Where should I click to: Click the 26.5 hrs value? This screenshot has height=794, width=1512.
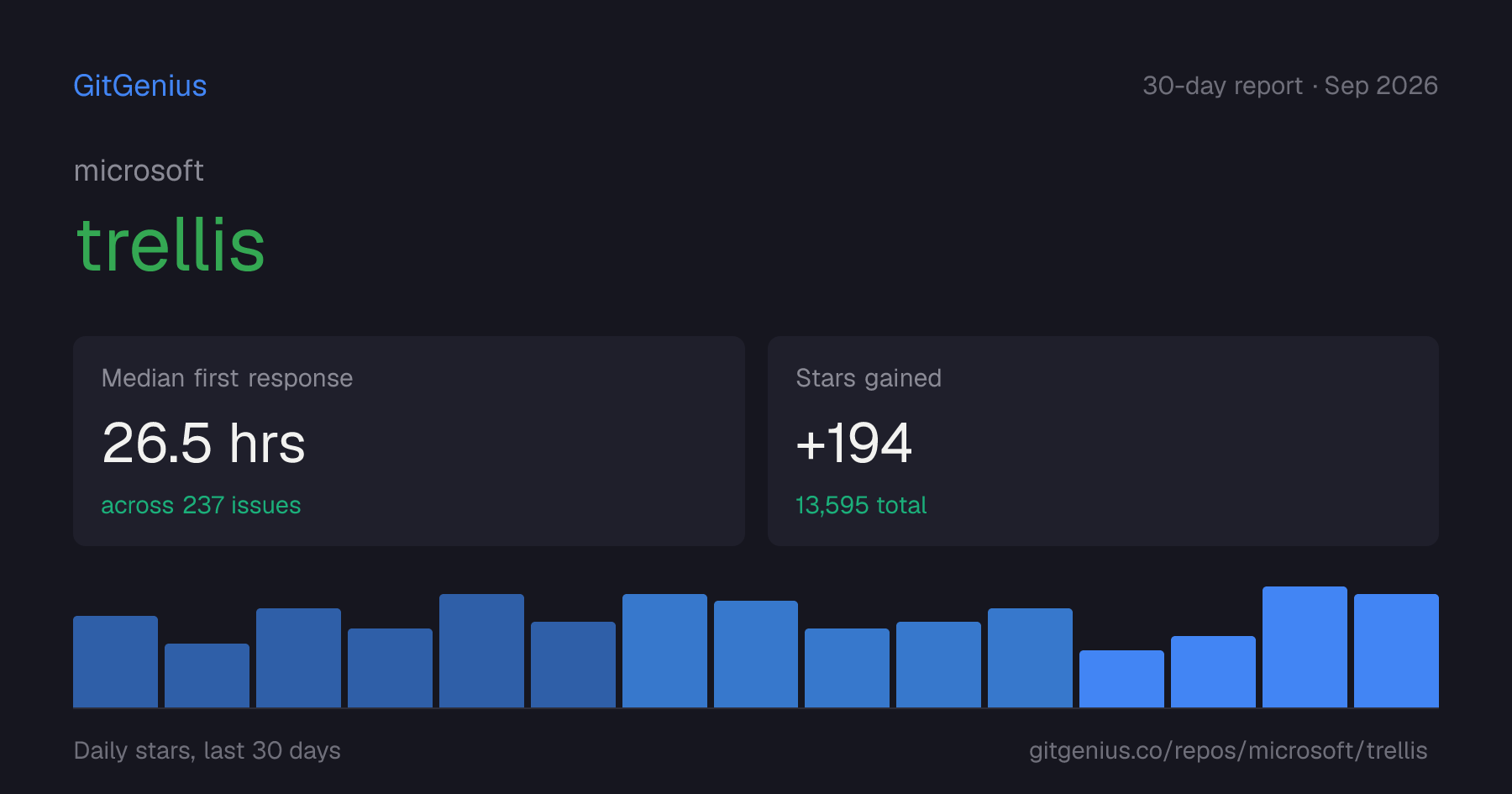[203, 443]
